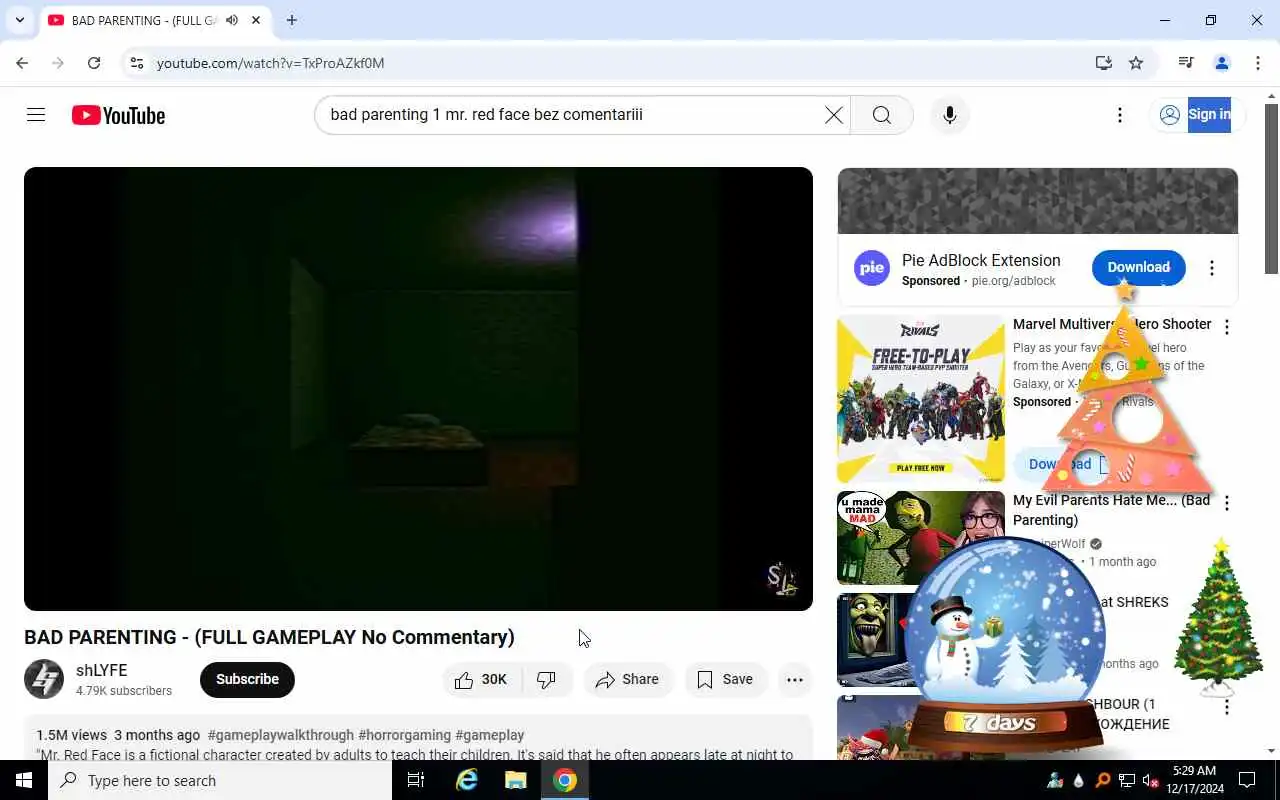Open the taskbar clock and date
Image resolution: width=1280 pixels, height=800 pixels.
[x=1194, y=780]
